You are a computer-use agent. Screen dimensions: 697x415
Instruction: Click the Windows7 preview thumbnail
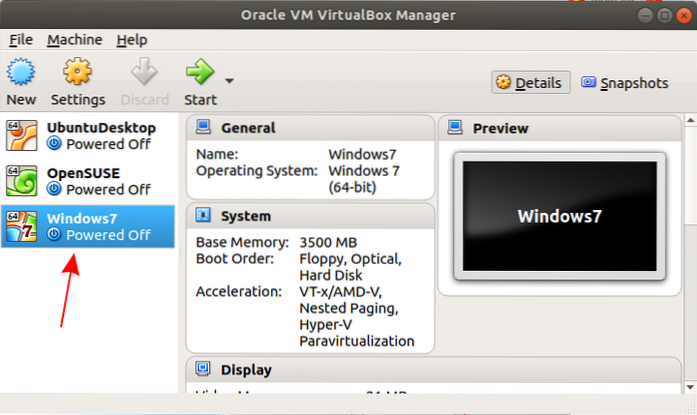pyautogui.click(x=558, y=215)
